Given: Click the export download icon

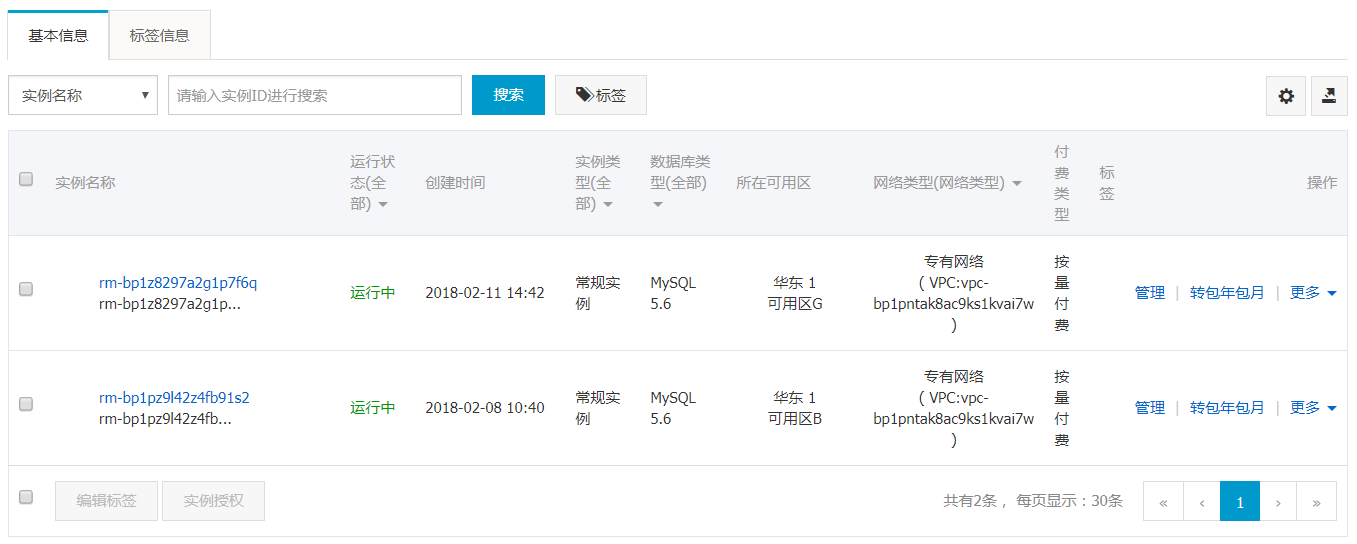Looking at the screenshot, I should point(1329,96).
